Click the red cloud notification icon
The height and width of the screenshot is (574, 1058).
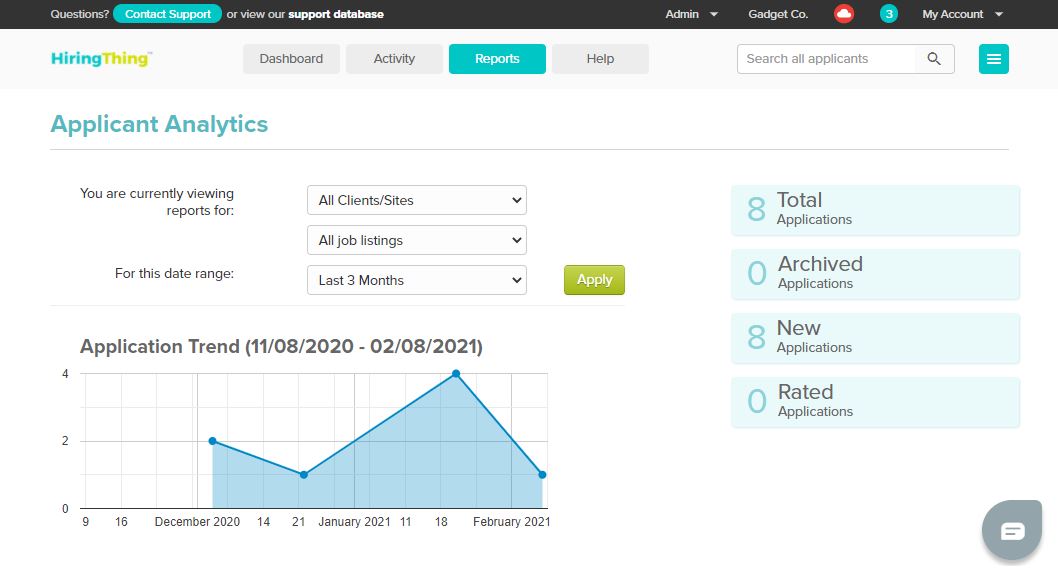844,14
